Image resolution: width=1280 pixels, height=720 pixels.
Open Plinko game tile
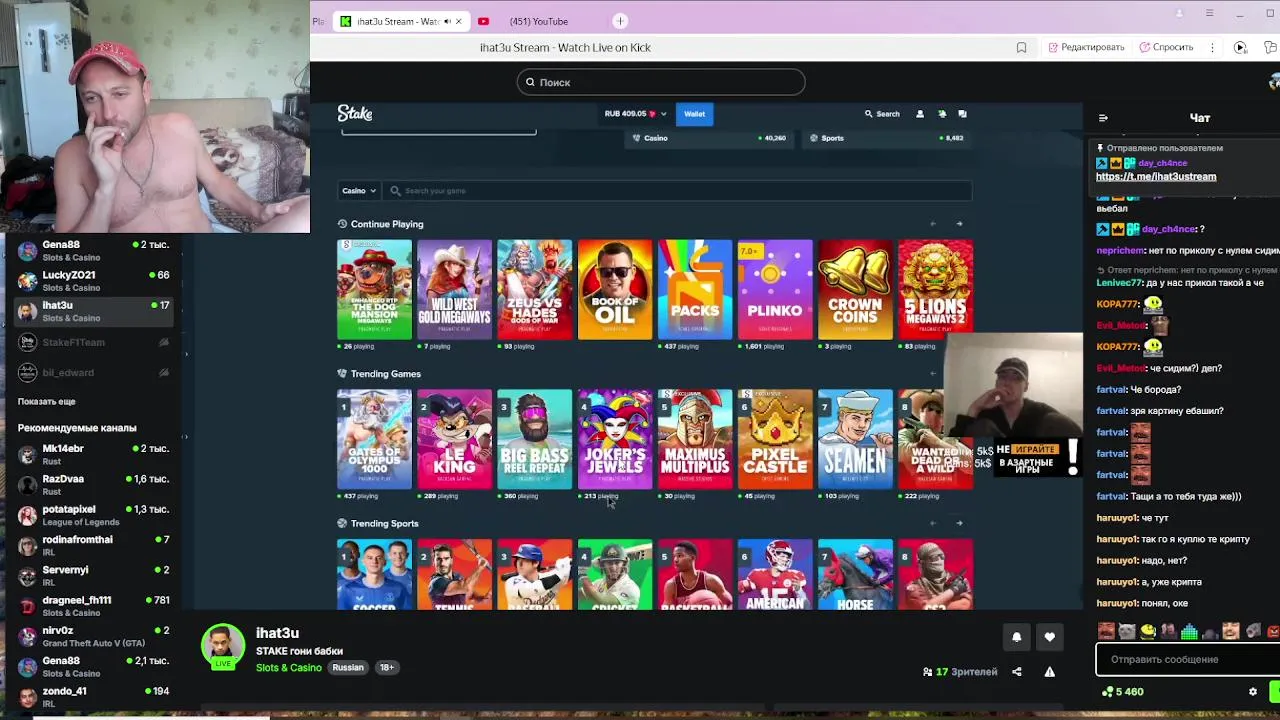pos(775,290)
